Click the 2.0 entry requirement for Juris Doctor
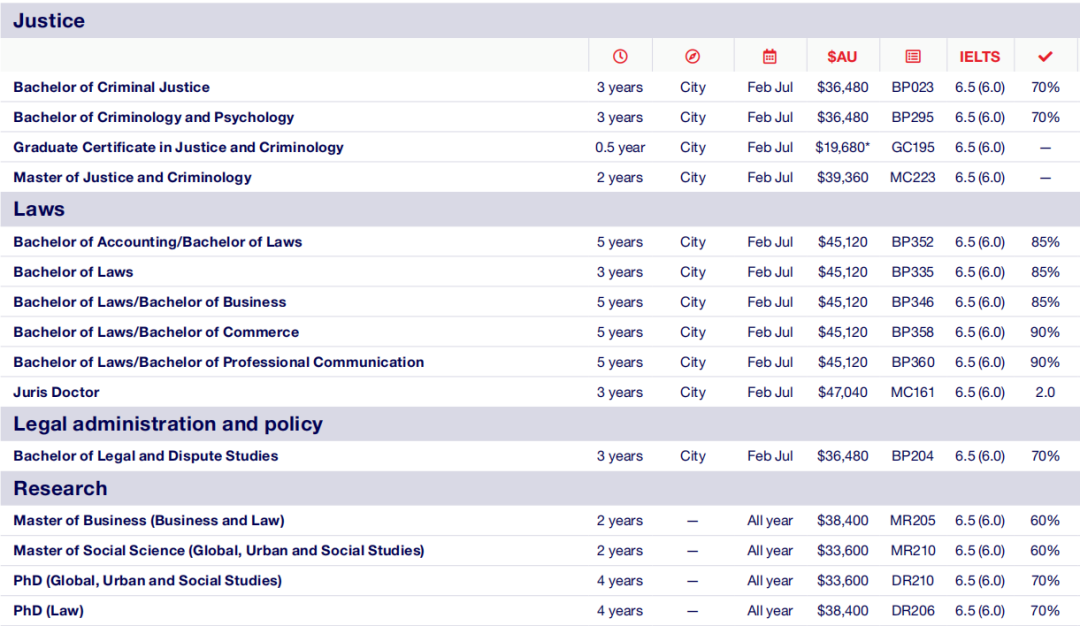The width and height of the screenshot is (1080, 626). click(x=1045, y=392)
